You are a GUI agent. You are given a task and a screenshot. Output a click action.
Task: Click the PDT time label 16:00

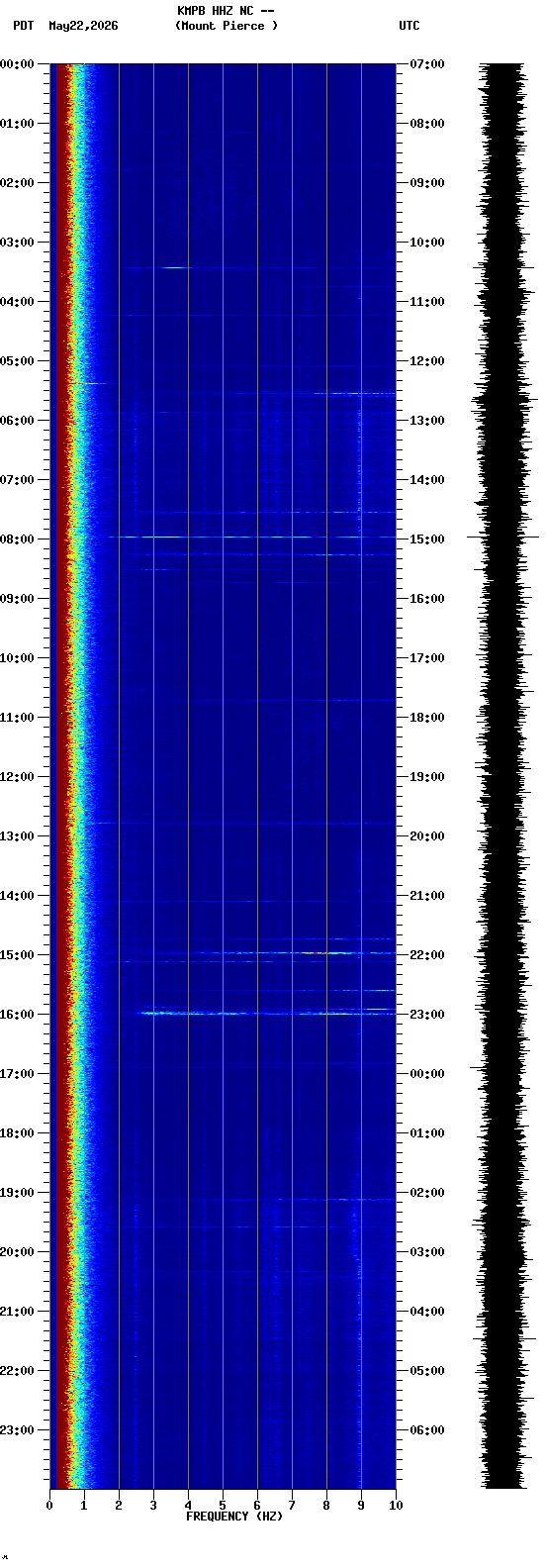[x=17, y=1015]
